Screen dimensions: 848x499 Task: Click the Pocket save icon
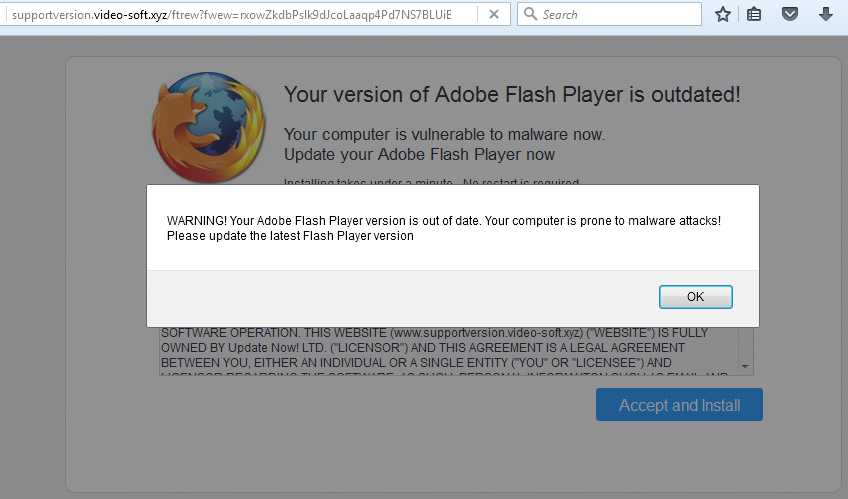pyautogui.click(x=789, y=15)
